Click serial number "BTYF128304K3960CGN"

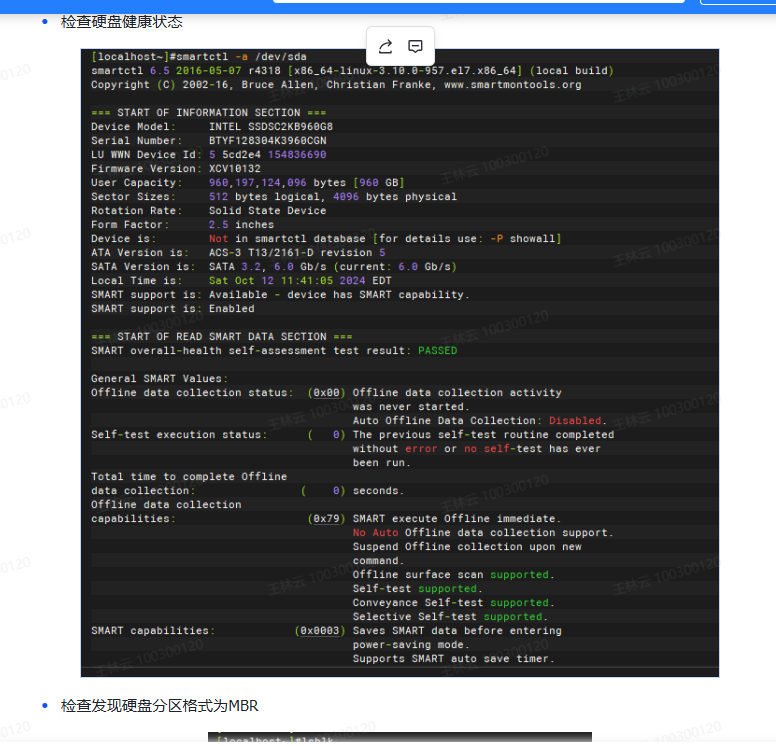pyautogui.click(x=268, y=141)
